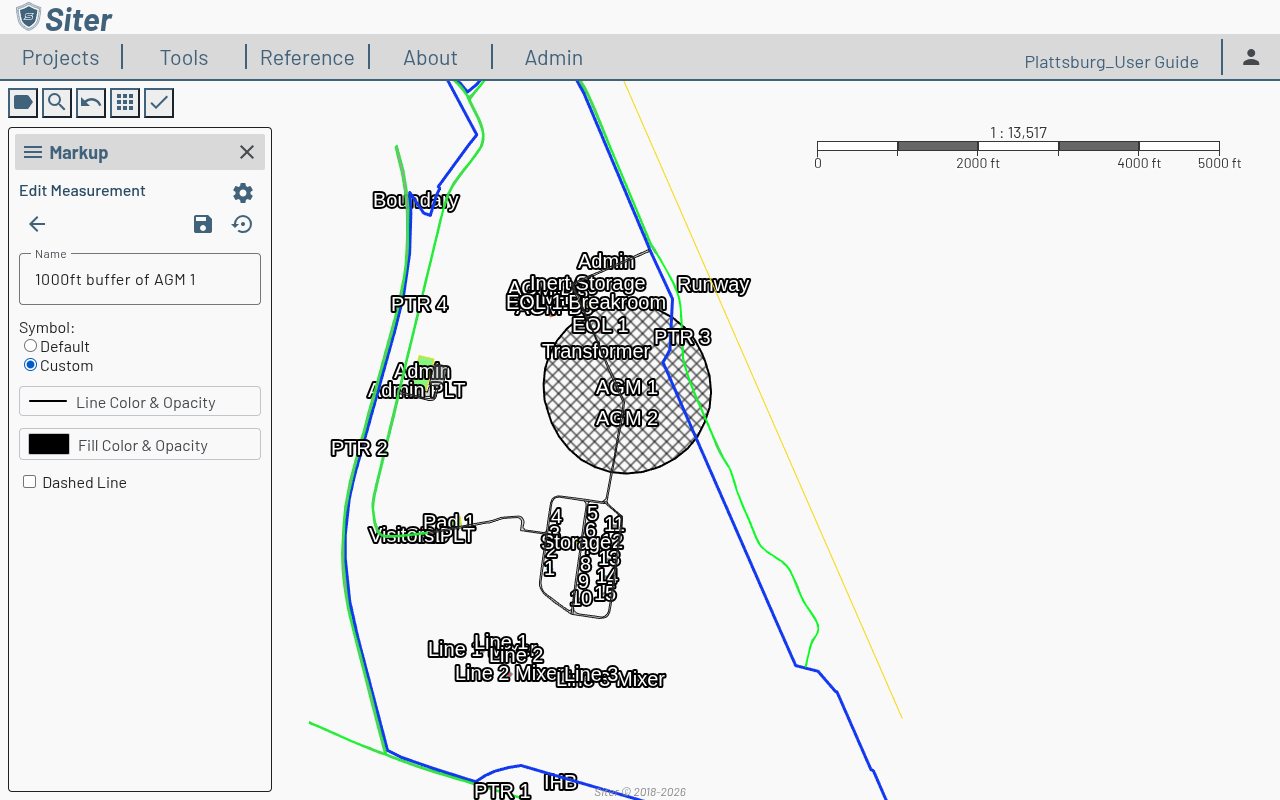This screenshot has height=800, width=1280.
Task: Click the checkmark toolbar icon
Action: click(159, 102)
